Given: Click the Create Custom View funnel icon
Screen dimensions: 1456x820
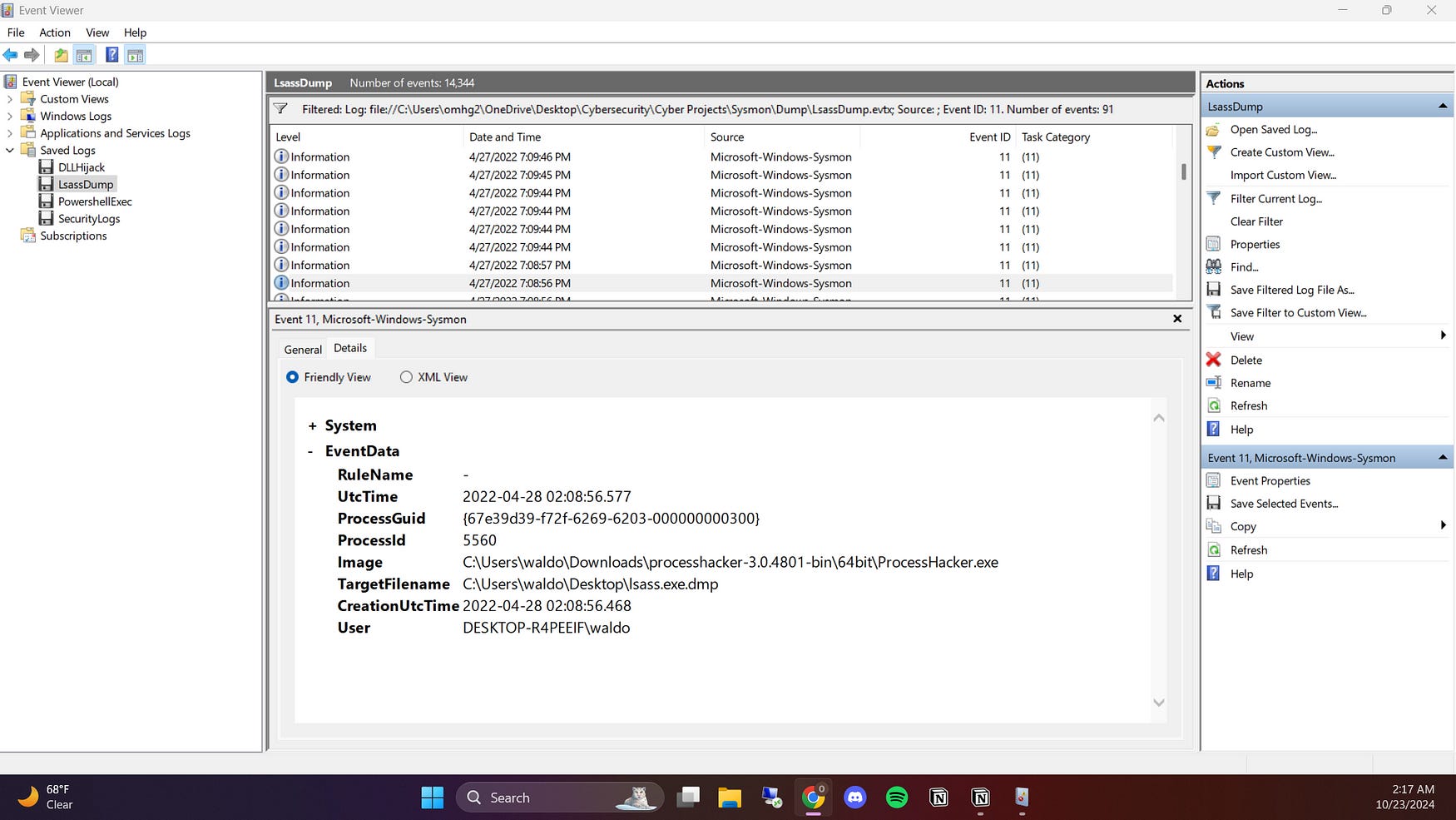Looking at the screenshot, I should pyautogui.click(x=1214, y=152).
